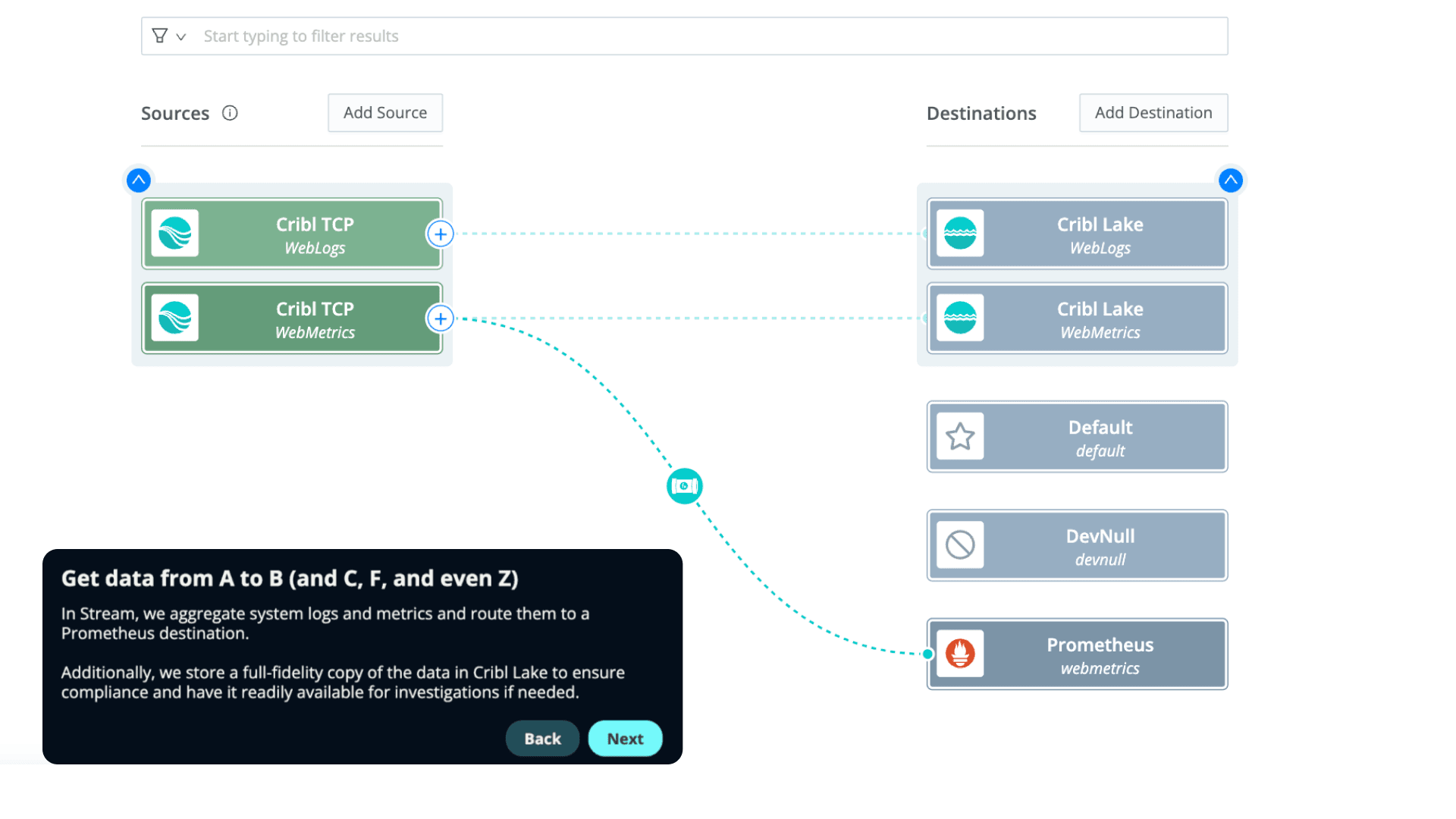Click the Cribl Lake WebMetrics destination icon
The width and height of the screenshot is (1456, 819).
point(959,318)
